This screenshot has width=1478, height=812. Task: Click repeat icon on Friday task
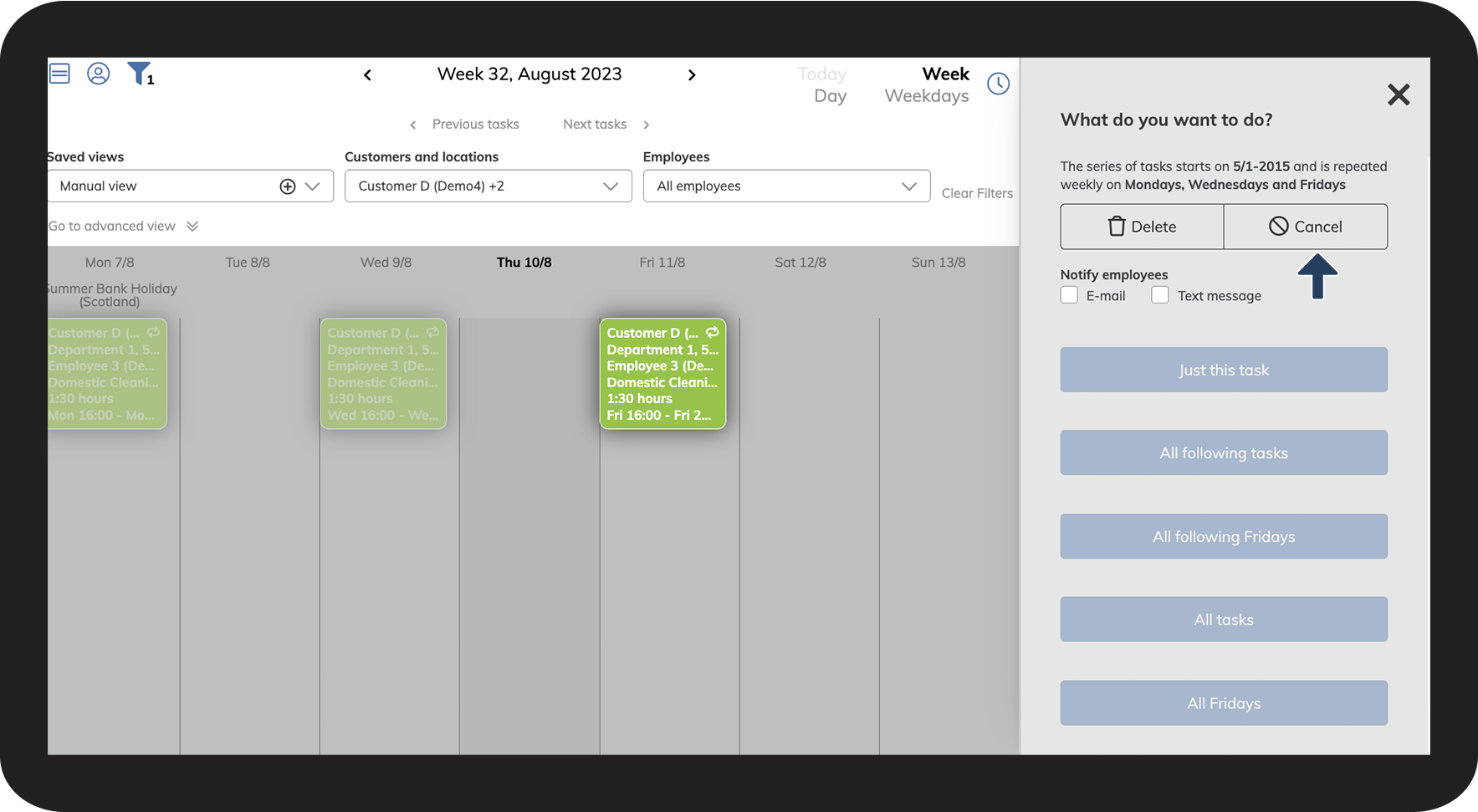(713, 332)
